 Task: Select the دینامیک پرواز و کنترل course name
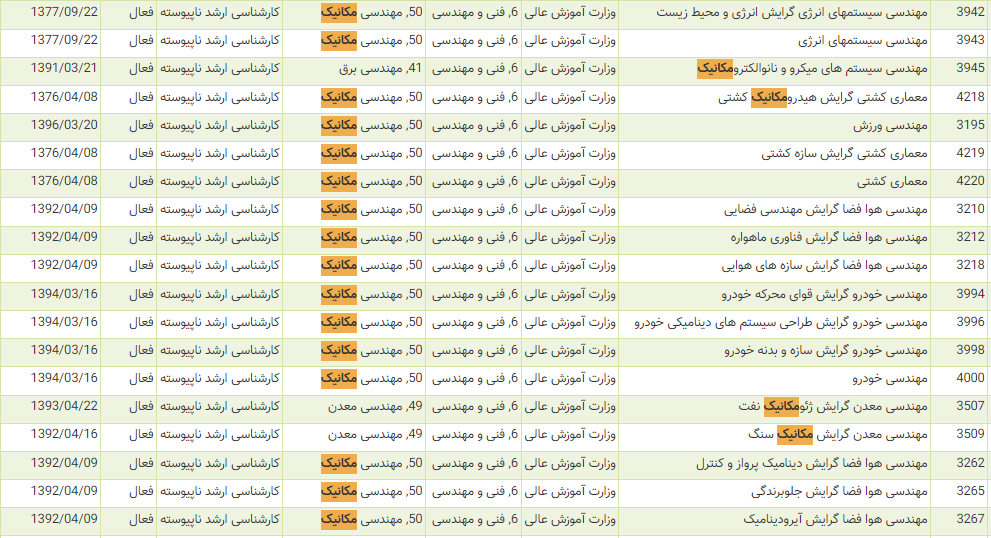[812, 463]
